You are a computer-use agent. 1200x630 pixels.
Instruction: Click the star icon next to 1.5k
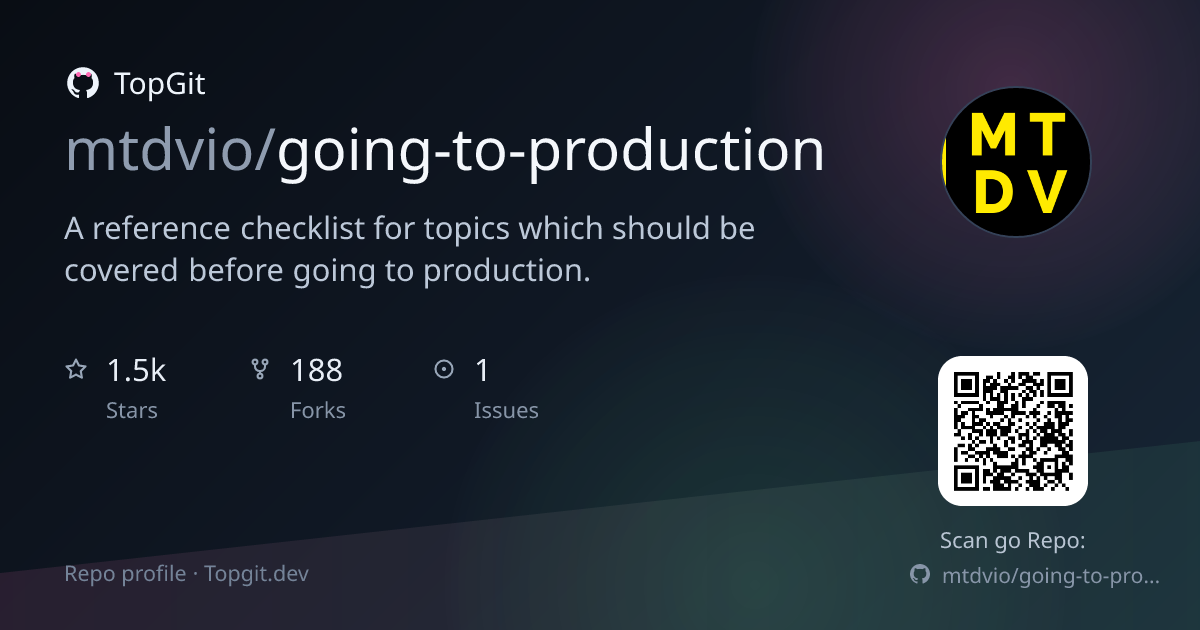[x=76, y=370]
